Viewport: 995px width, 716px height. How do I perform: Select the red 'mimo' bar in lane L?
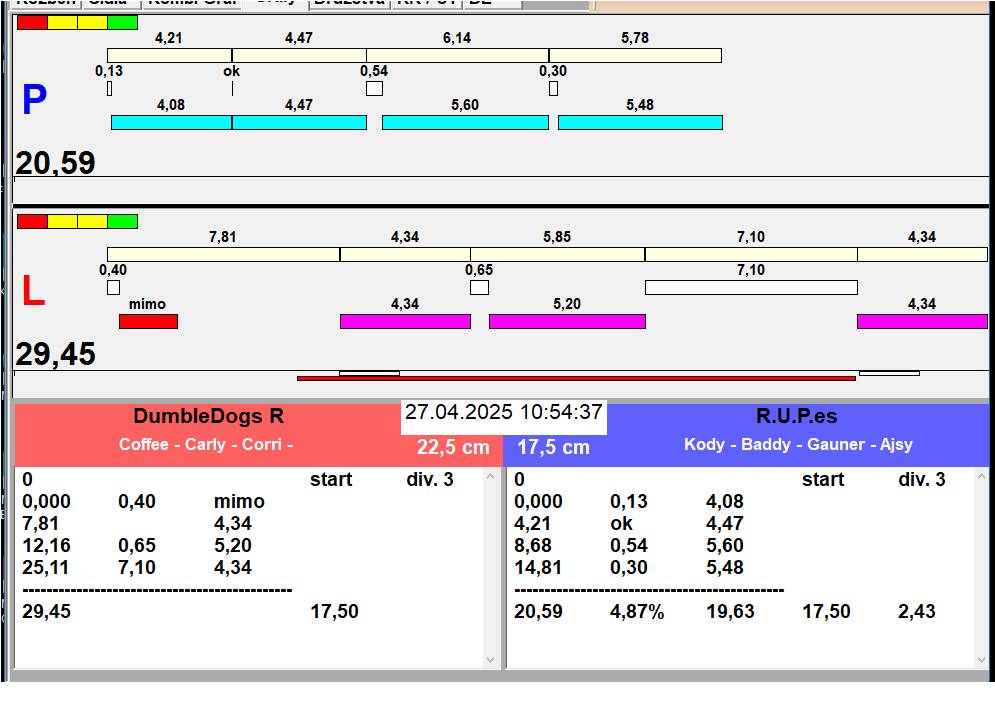148,321
